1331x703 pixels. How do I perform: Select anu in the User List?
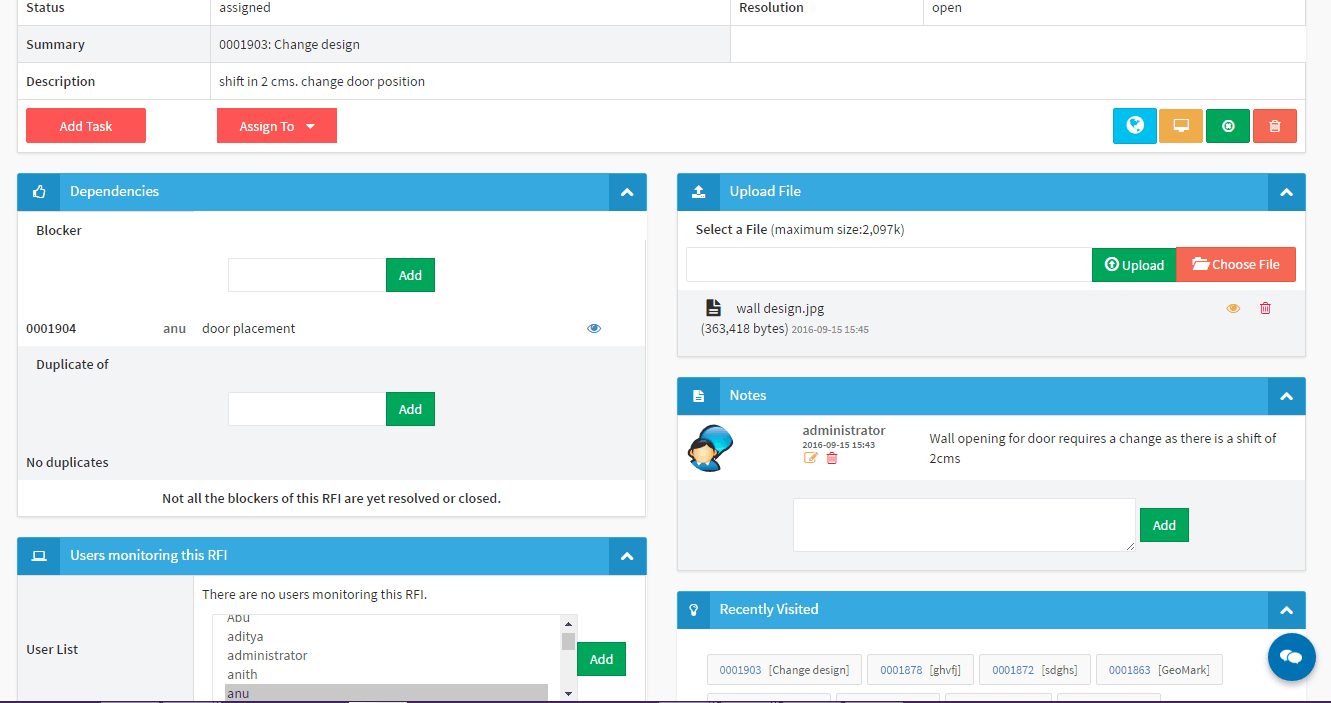386,692
